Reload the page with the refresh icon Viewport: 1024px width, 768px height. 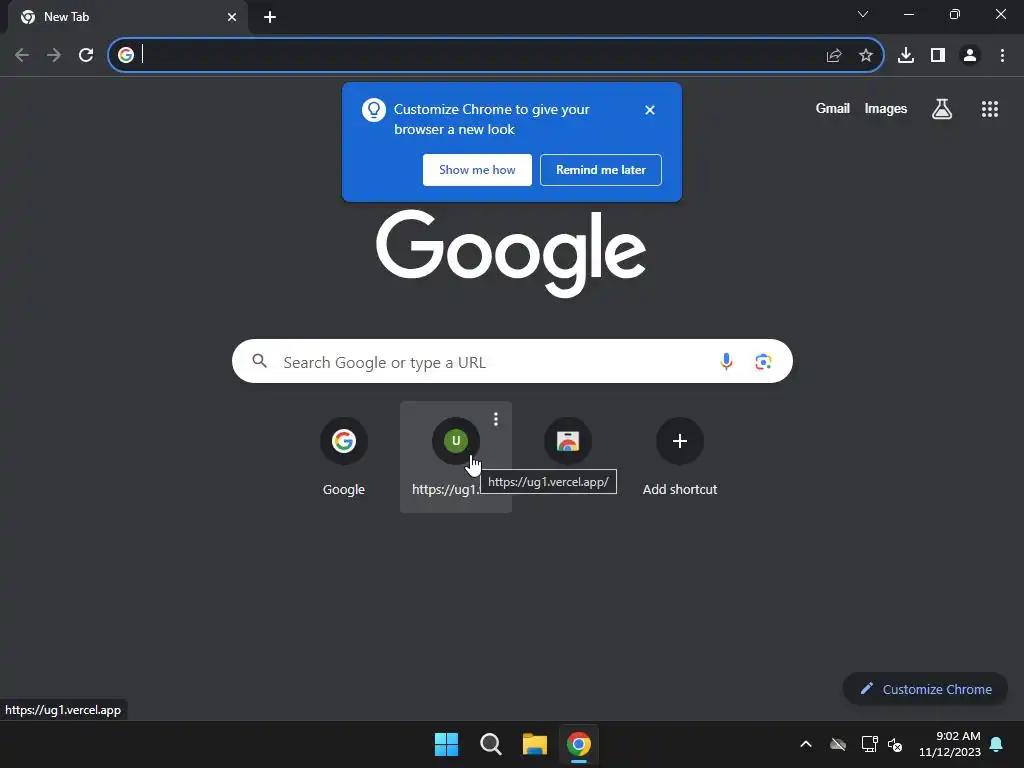(x=86, y=55)
